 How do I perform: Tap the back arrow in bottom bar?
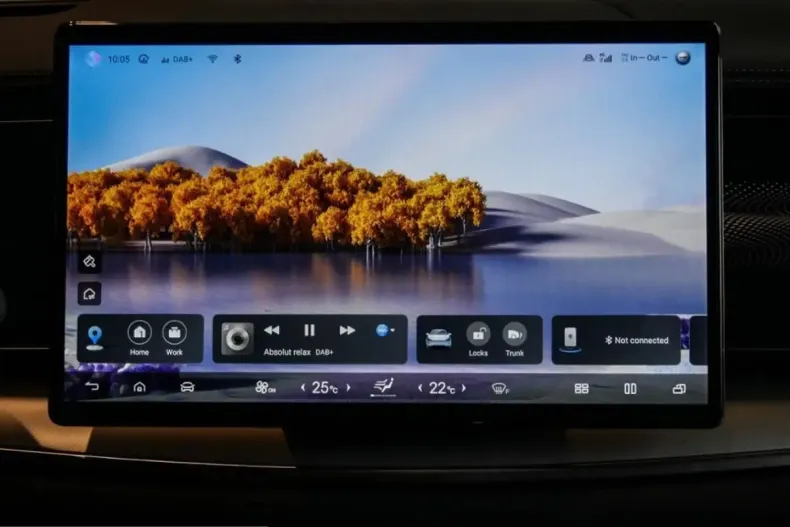coord(92,386)
